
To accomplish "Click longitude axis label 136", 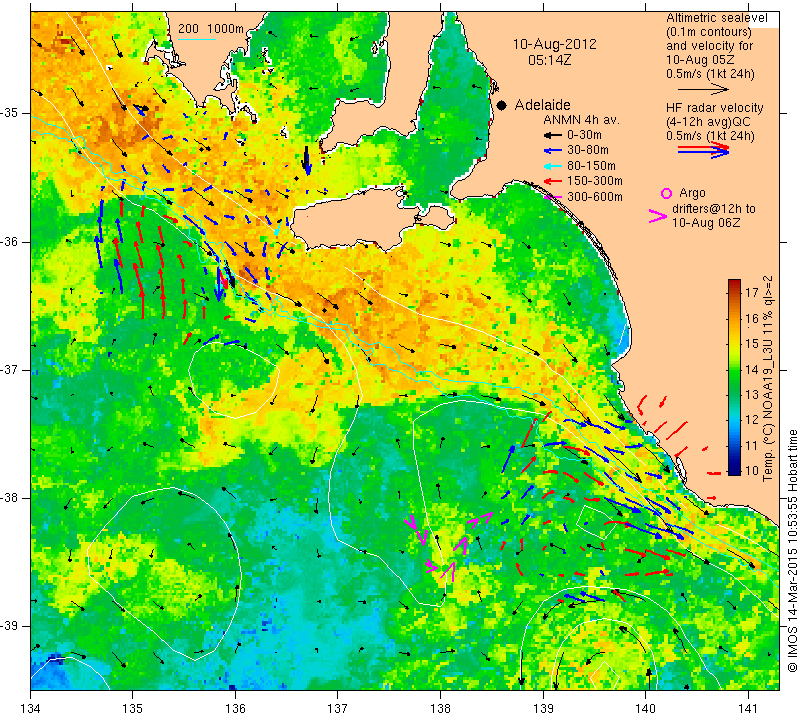I will (235, 709).
